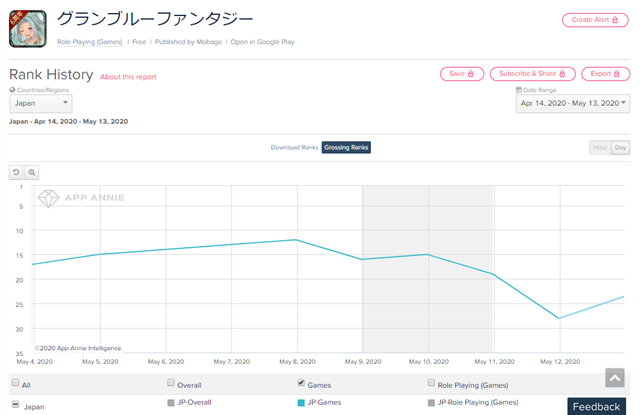Check the All checkbox
640x415 pixels.
point(16,383)
